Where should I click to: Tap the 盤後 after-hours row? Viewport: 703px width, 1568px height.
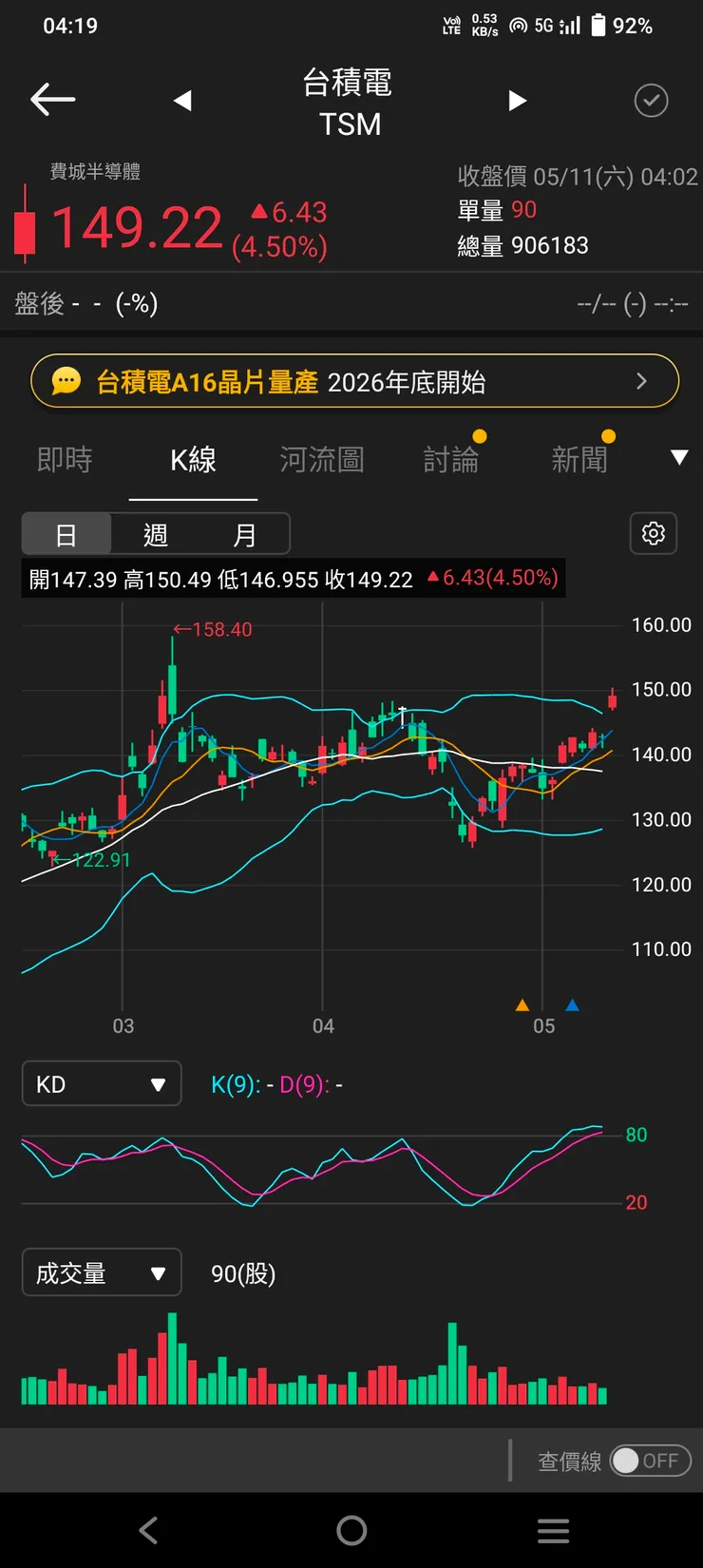pos(351,304)
